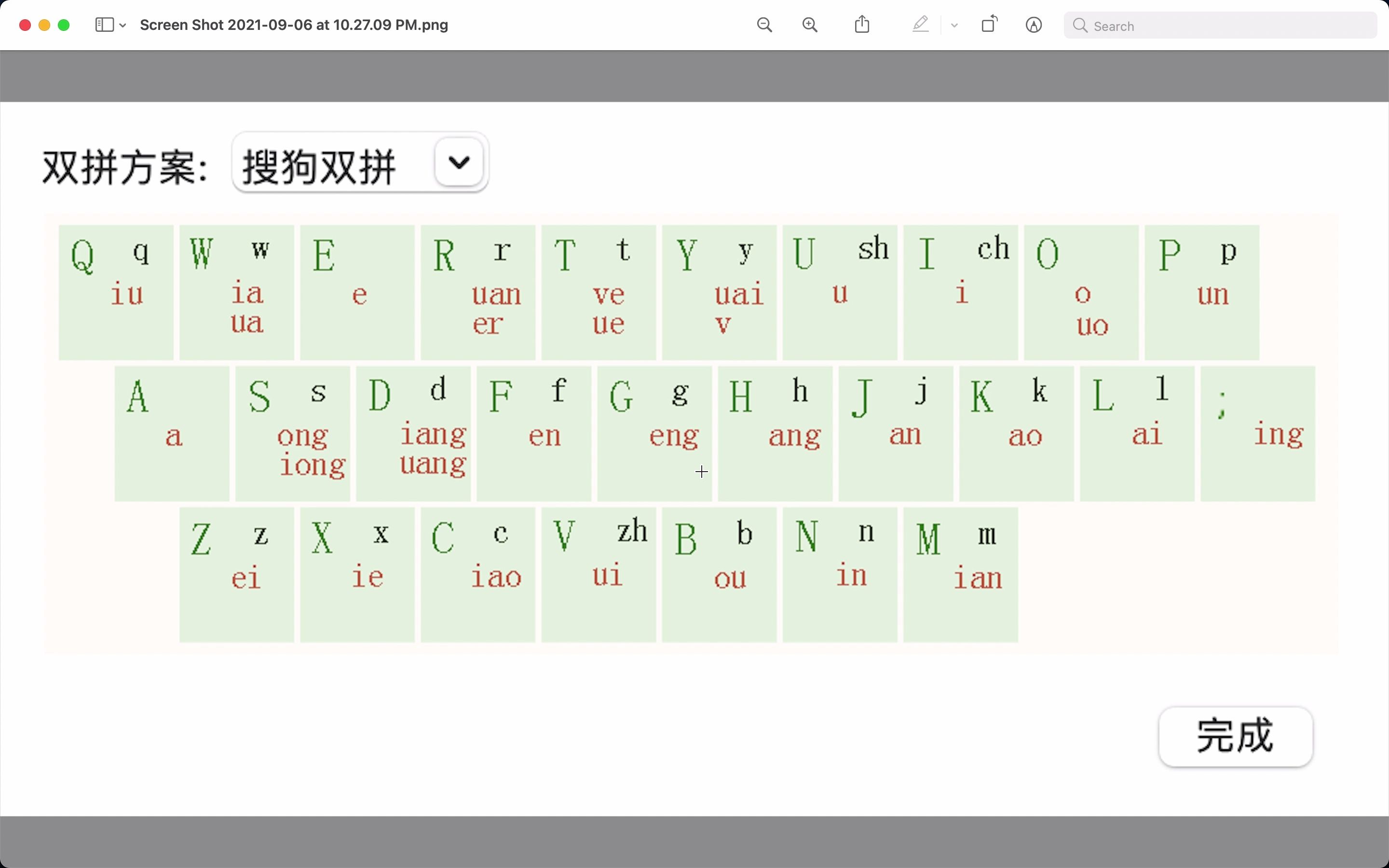Screen dimensions: 1389x868
Task: Click the N key tile with in
Action: point(840,575)
